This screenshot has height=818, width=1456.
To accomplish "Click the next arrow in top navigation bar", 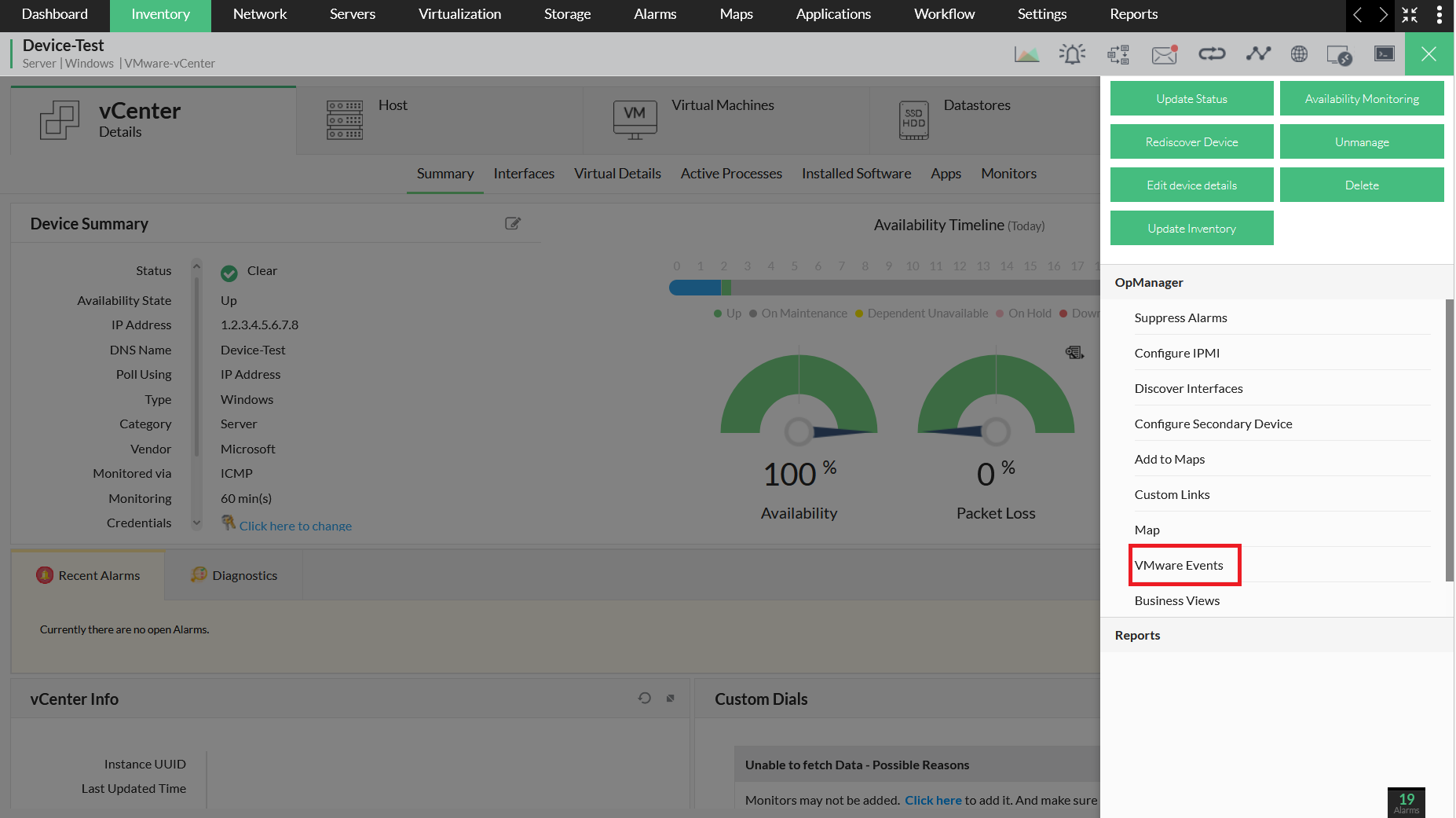I will tap(1384, 15).
